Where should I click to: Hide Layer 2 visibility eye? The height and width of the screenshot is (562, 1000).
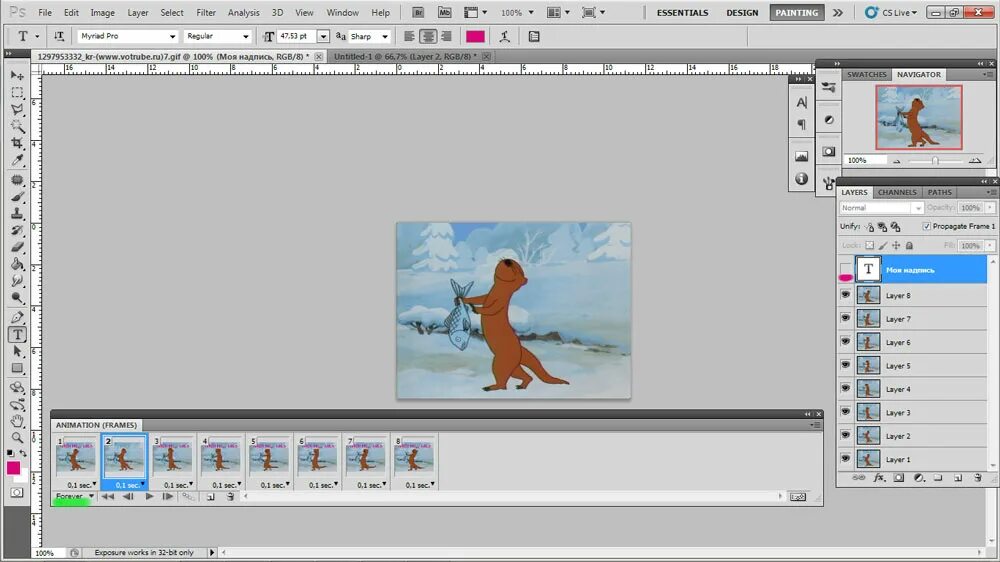pos(846,435)
